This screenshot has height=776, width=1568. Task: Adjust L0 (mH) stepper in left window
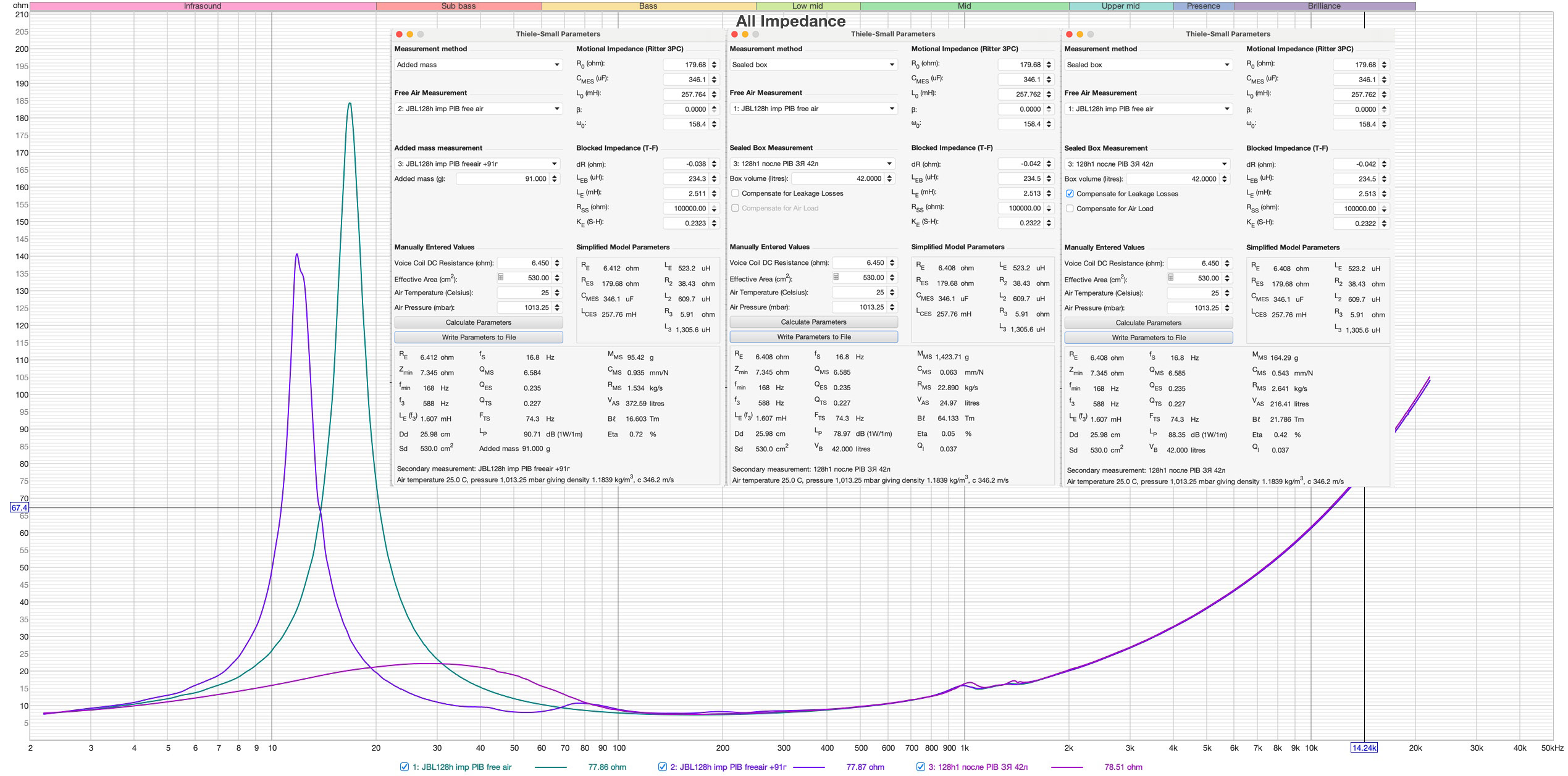tap(714, 94)
